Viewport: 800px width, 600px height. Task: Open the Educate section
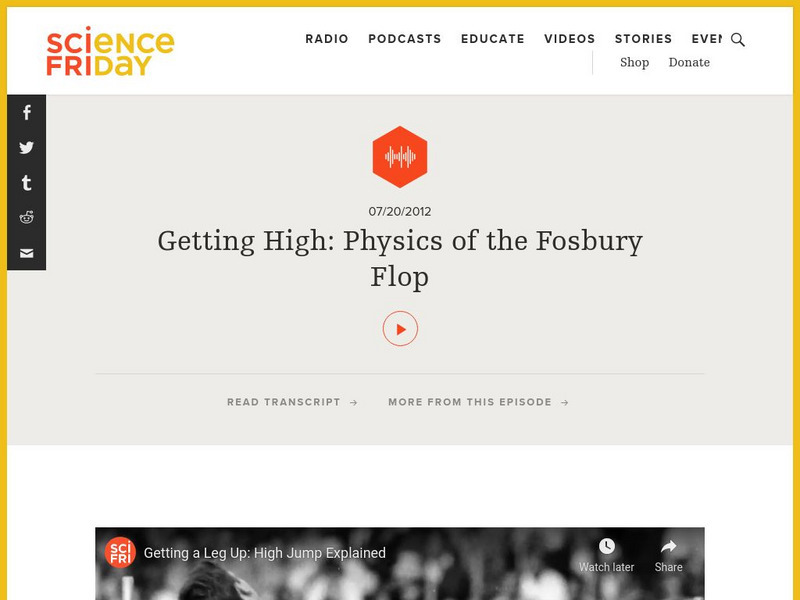[492, 39]
